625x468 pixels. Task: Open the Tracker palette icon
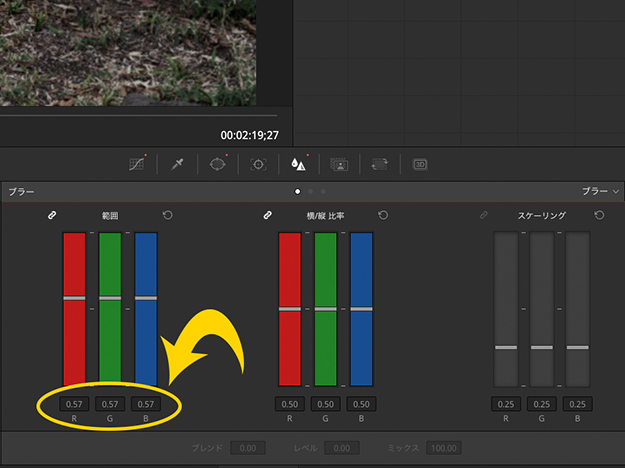[258, 164]
